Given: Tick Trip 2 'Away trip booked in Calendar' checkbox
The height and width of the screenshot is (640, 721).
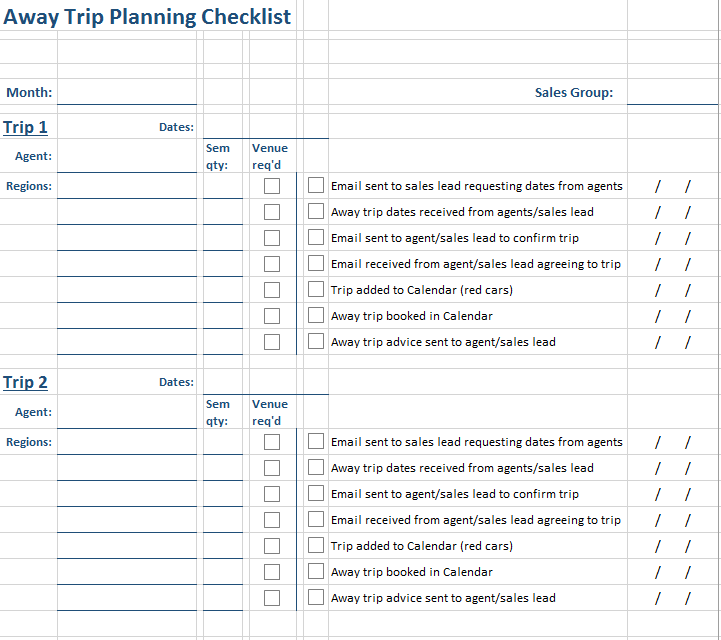Looking at the screenshot, I should coord(316,571).
